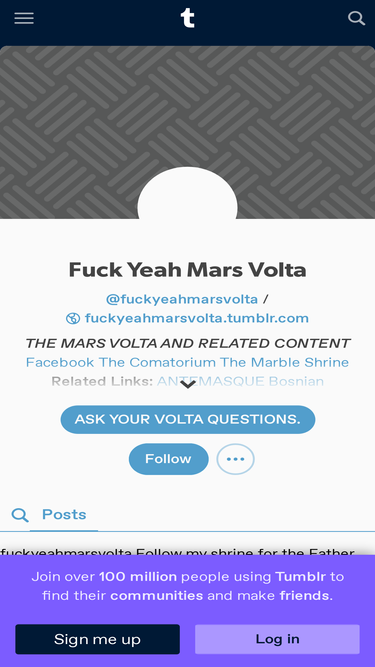Click Ask Your Volta Questions button
This screenshot has width=375, height=667.
pyautogui.click(x=188, y=419)
